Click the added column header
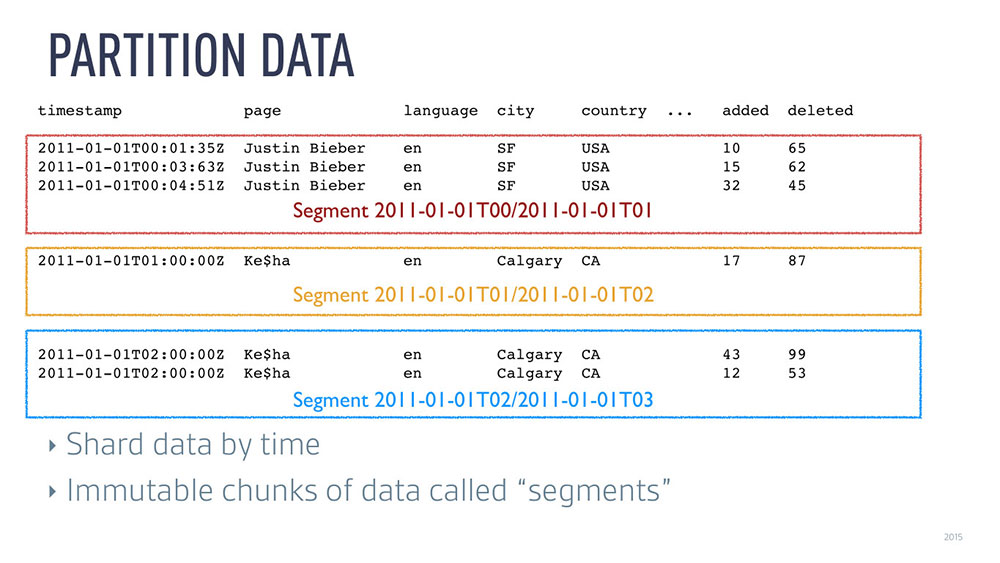Viewport: 1000px width, 563px height. (745, 111)
